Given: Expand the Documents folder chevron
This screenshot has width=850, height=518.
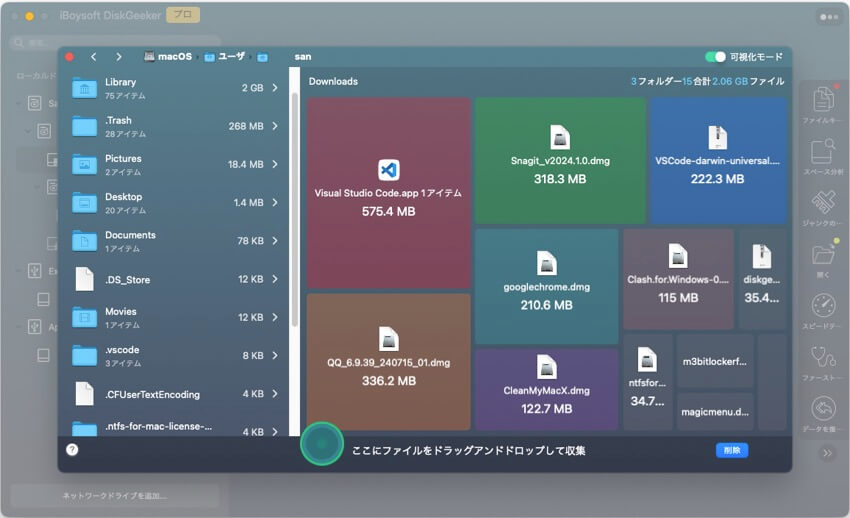Looking at the screenshot, I should [275, 241].
